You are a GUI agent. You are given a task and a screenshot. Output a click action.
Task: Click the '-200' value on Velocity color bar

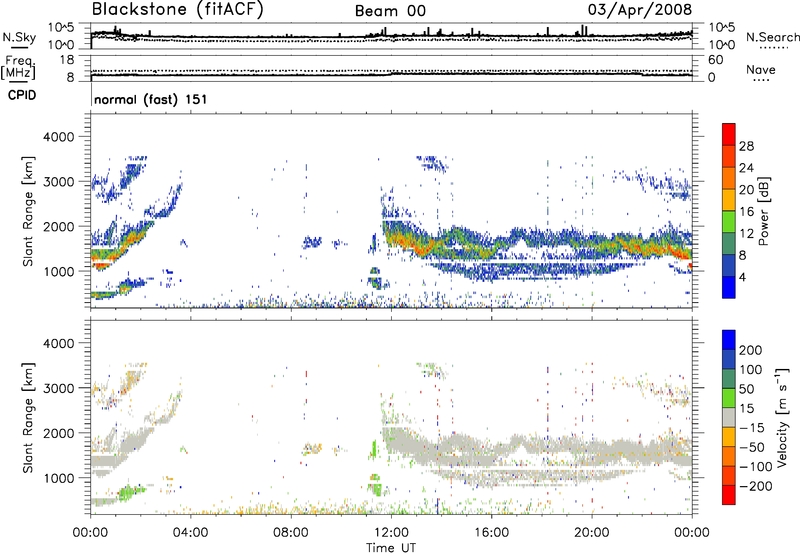[754, 486]
